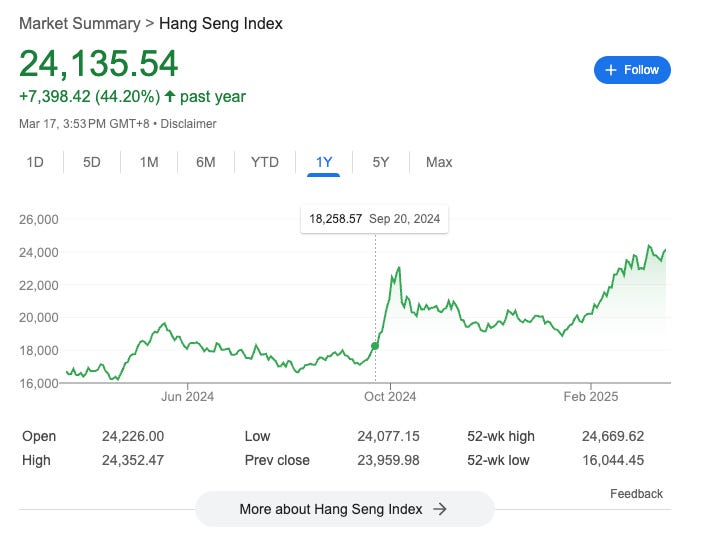Click the Oct 2024 axis label
This screenshot has height=548, width=708.
pos(390,396)
